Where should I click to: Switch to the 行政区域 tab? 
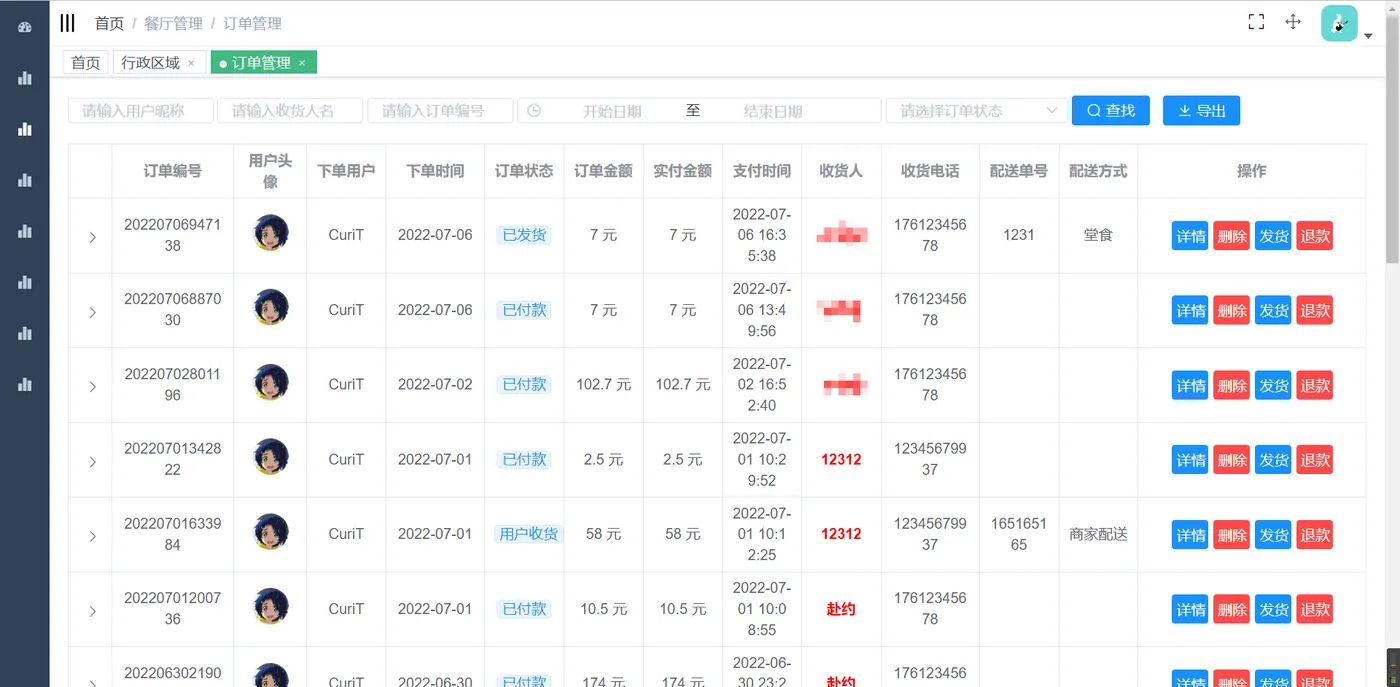[x=151, y=62]
